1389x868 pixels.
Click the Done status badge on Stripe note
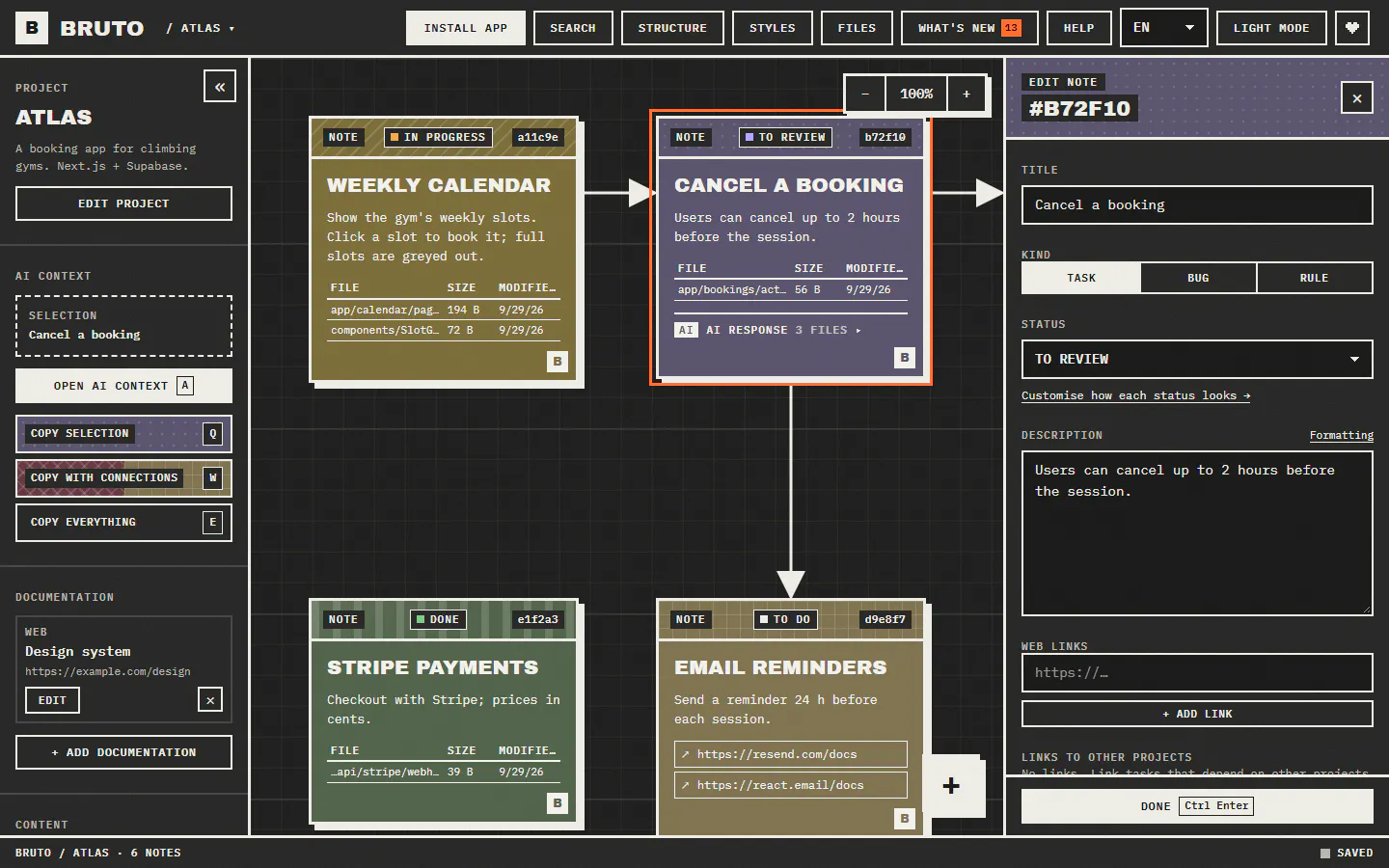click(438, 620)
